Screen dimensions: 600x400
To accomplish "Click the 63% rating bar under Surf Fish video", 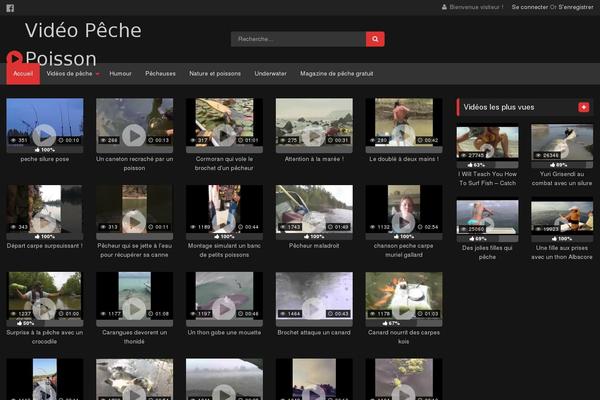I will 488,165.
